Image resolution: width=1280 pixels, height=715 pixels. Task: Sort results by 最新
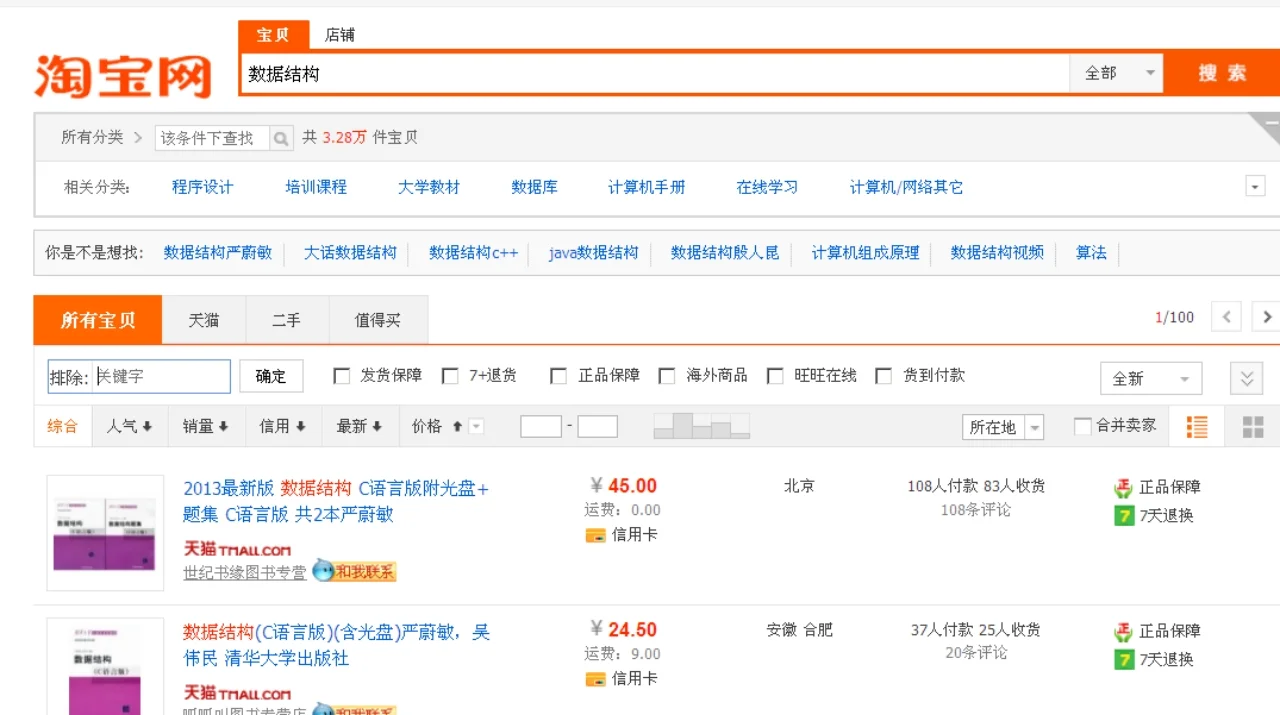coord(360,427)
